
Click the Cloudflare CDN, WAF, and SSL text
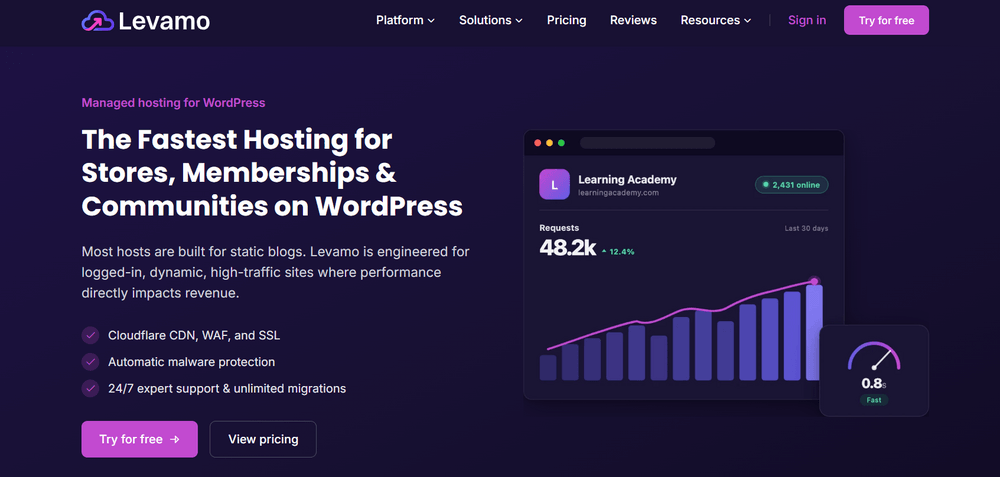click(x=194, y=335)
